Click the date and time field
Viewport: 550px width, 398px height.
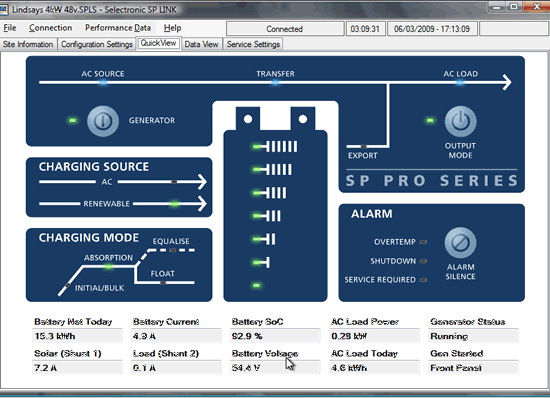coord(432,29)
